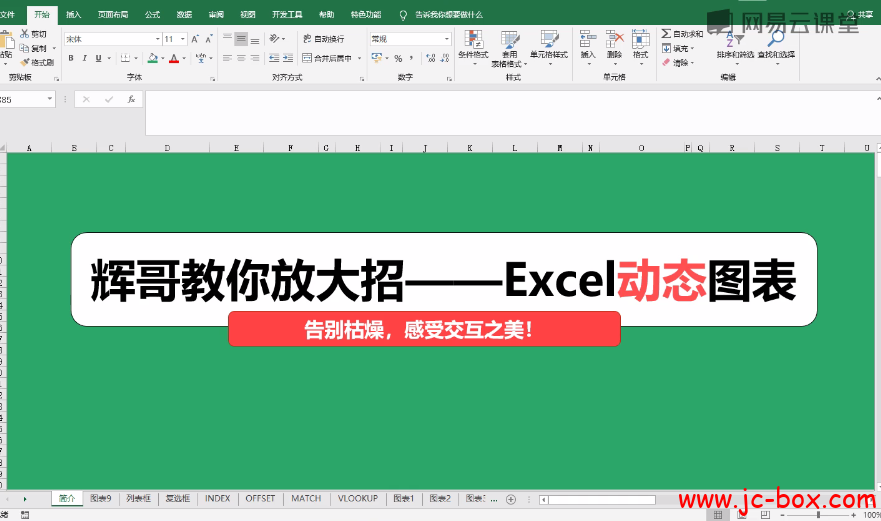This screenshot has height=521, width=881.
Task: Click decrease indent icon
Action: tap(274, 58)
